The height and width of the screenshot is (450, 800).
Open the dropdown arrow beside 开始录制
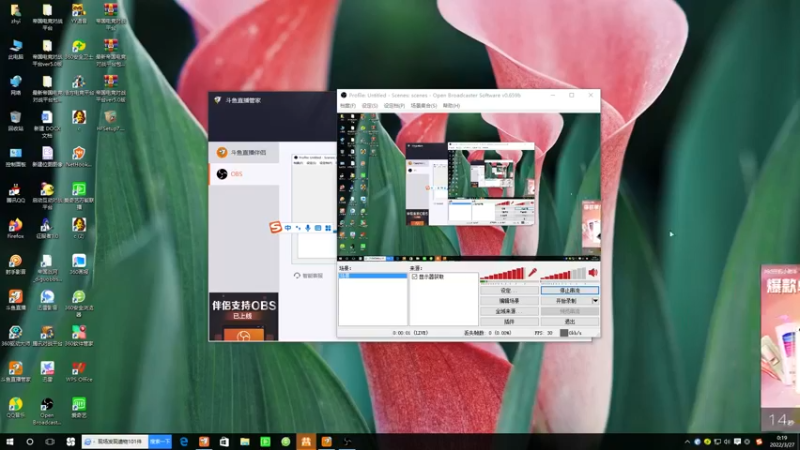tap(595, 301)
